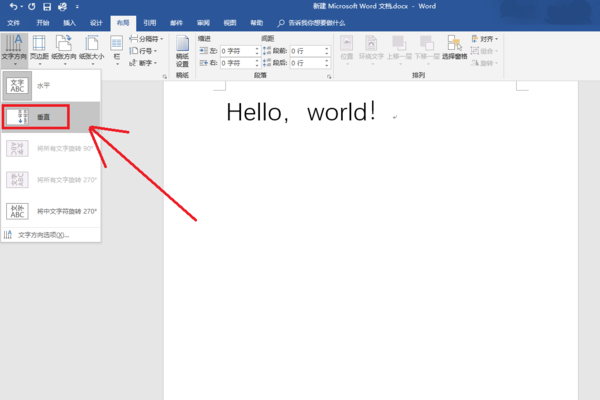This screenshot has height=400, width=600.
Task: Click the 选择窗格 (Selection Pane) icon
Action: [x=455, y=50]
